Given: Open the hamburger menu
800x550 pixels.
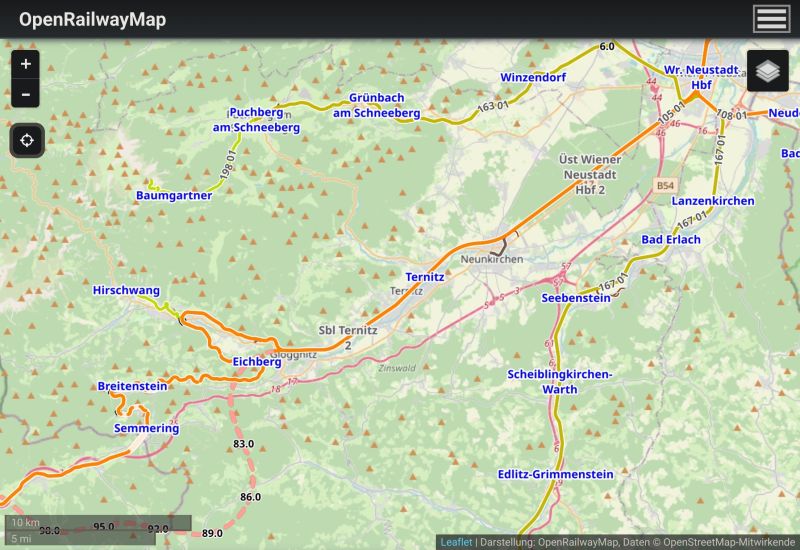Looking at the screenshot, I should 772,19.
